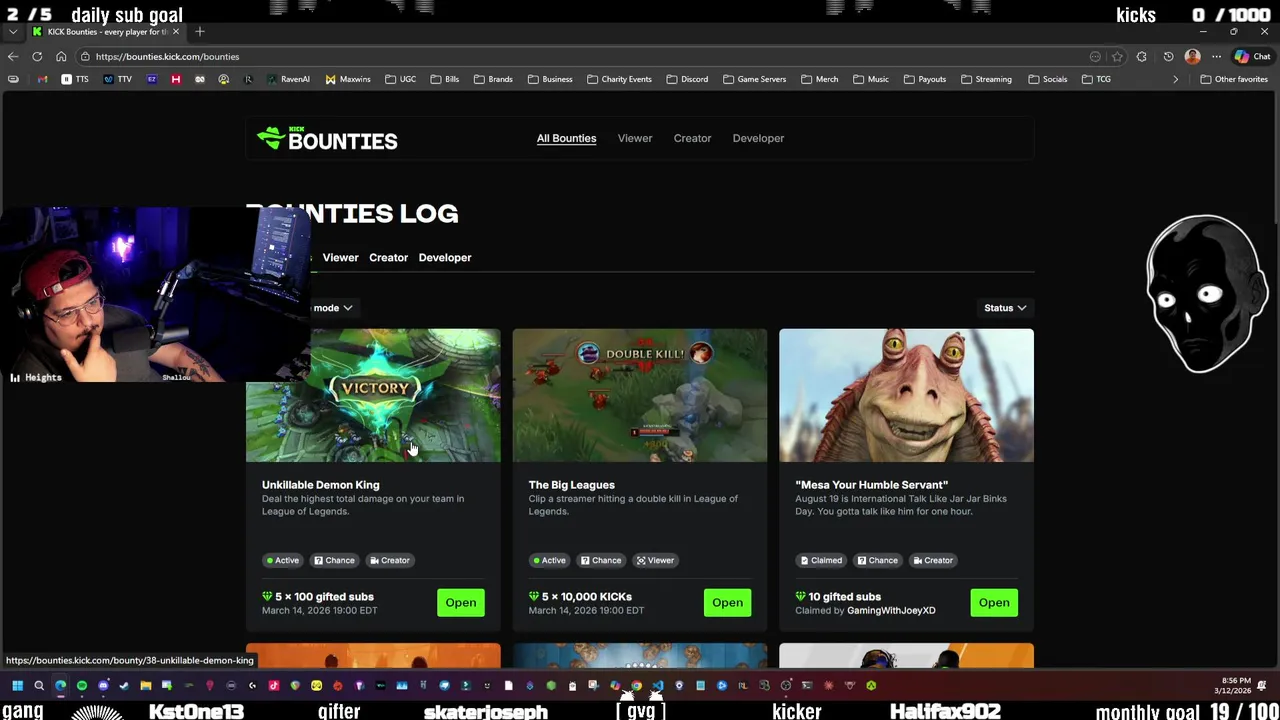
Task: Reload the current page
Action: point(37,57)
